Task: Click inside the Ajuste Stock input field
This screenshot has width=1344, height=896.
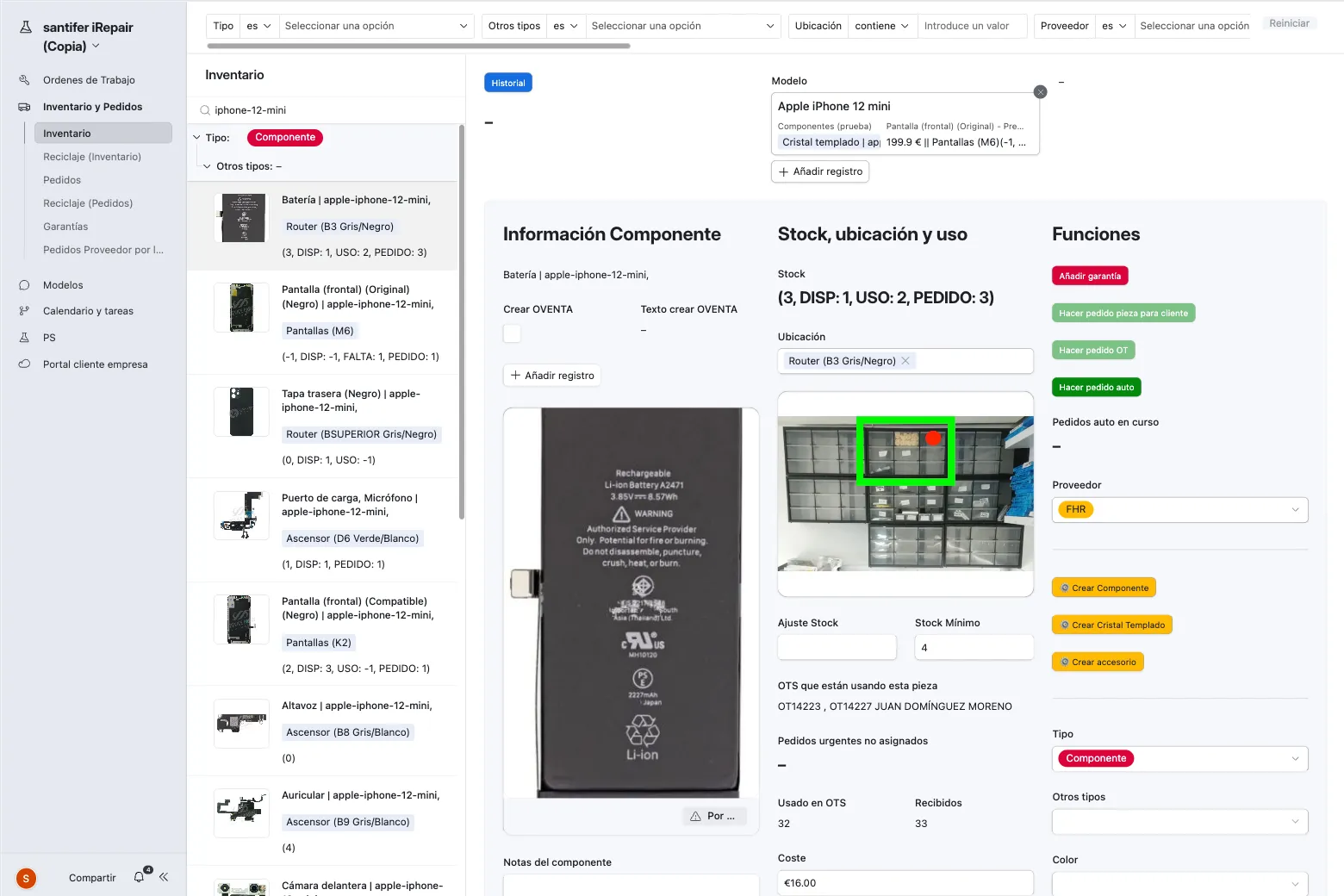Action: [836, 646]
